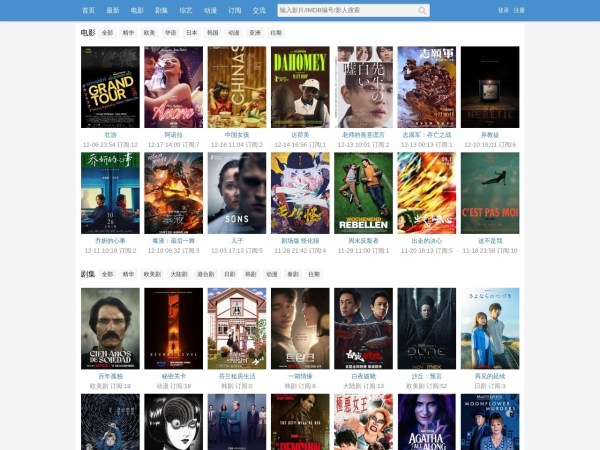Open the Grand Tour movie poster
This screenshot has height=450, width=600.
point(110,87)
